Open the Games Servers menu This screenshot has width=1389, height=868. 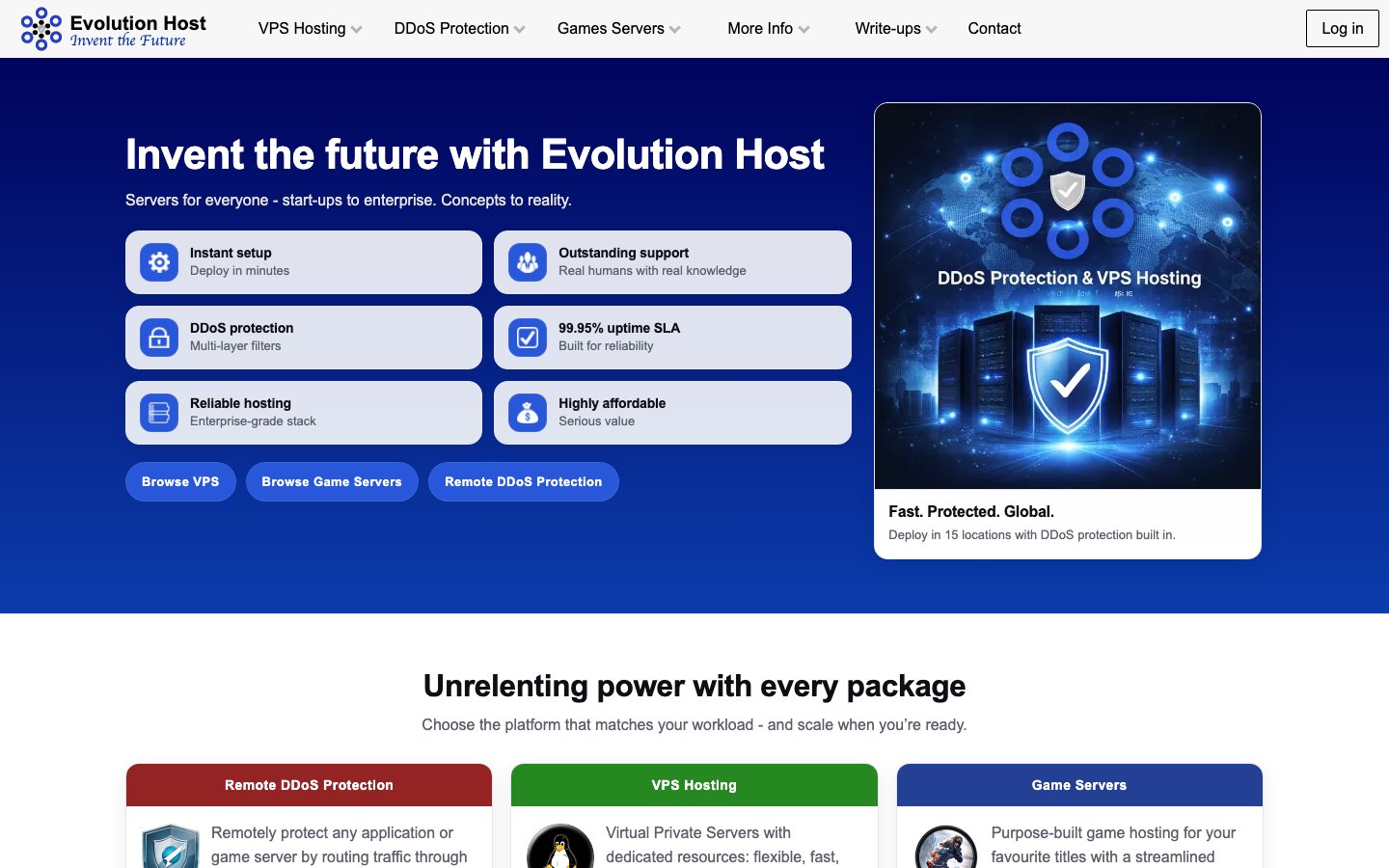pyautogui.click(x=611, y=29)
